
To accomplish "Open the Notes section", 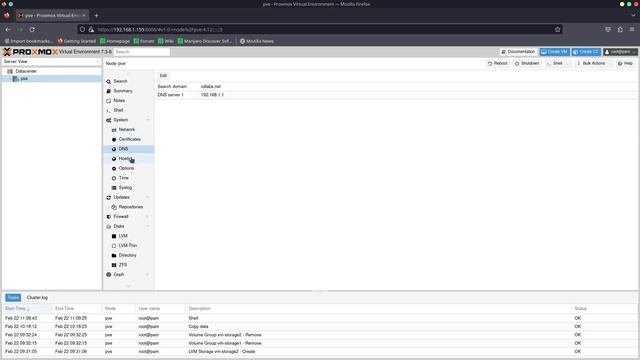I will (119, 100).
